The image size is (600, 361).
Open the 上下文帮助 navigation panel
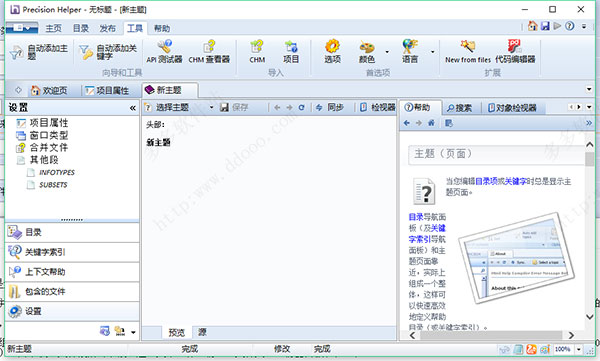pos(72,272)
